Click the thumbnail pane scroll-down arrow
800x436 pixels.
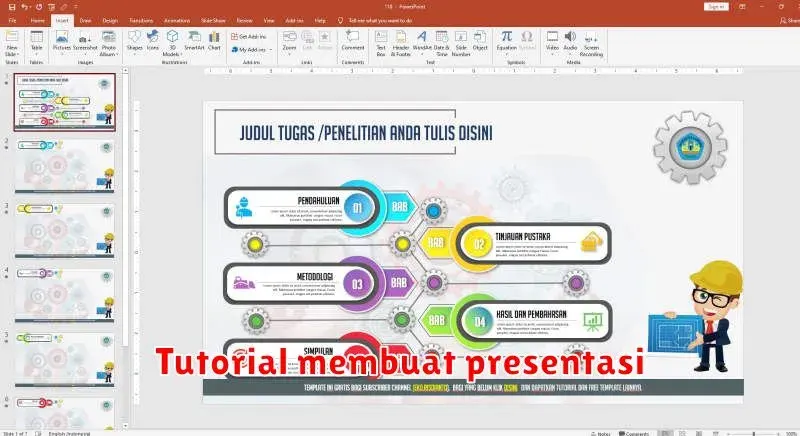[126, 426]
